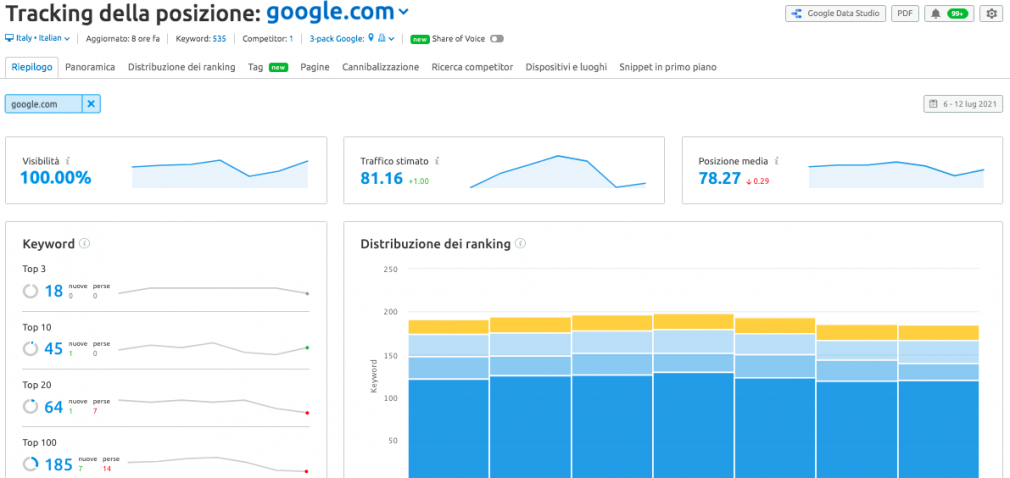Screen dimensions: 1010x478
Task: Click info icon beside Distribuzione dei ranking heading
Action: (x=520, y=244)
